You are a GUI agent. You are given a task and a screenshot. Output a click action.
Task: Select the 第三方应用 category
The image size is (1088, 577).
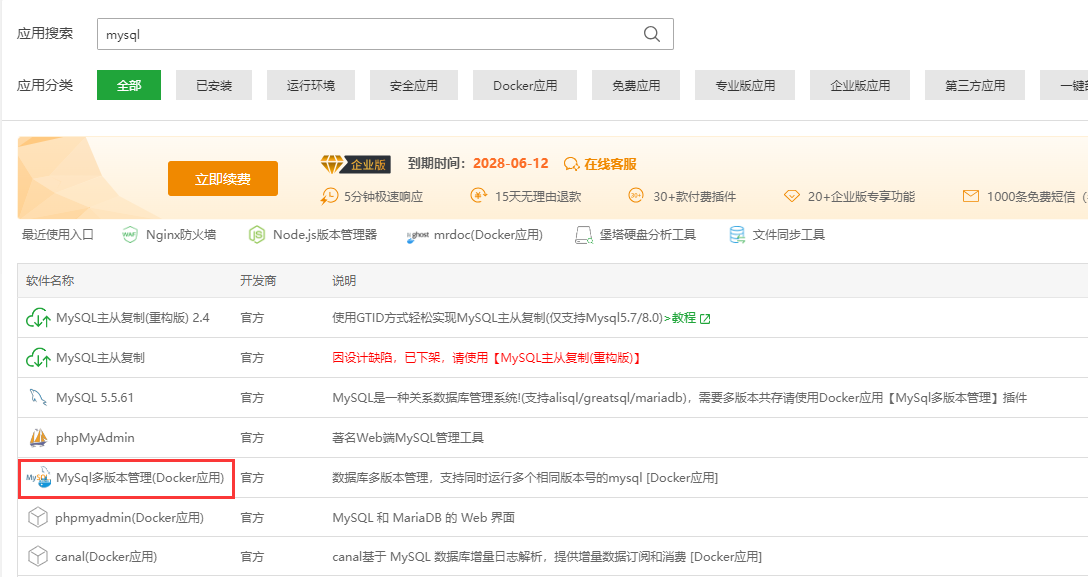[975, 85]
